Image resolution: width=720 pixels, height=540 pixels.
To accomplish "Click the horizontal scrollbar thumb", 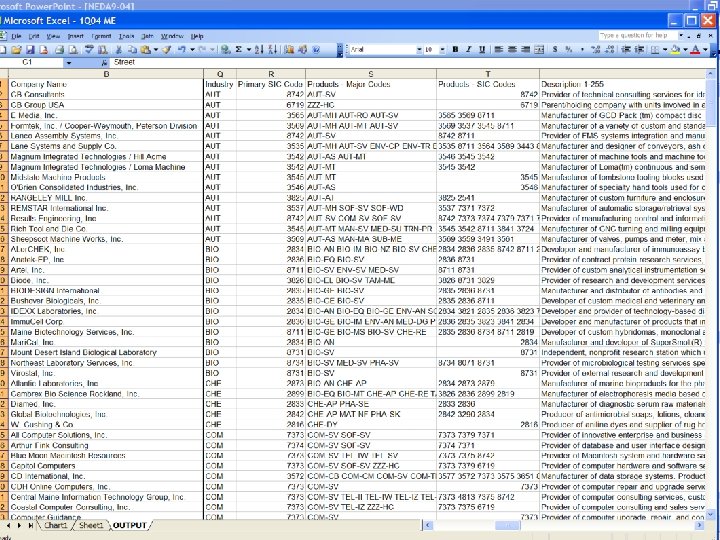I will pyautogui.click(x=507, y=525).
